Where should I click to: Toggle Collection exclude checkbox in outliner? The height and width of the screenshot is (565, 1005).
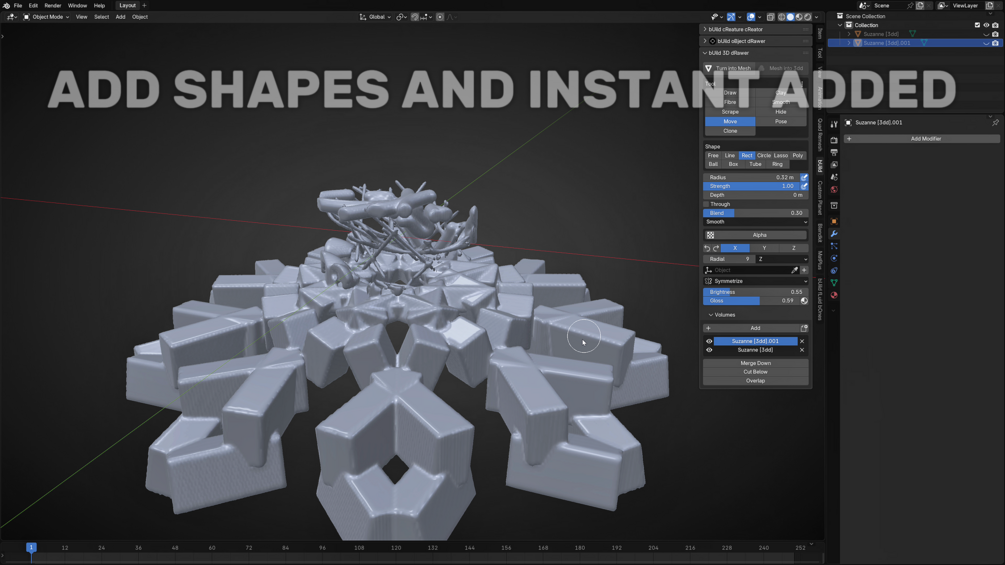(977, 25)
